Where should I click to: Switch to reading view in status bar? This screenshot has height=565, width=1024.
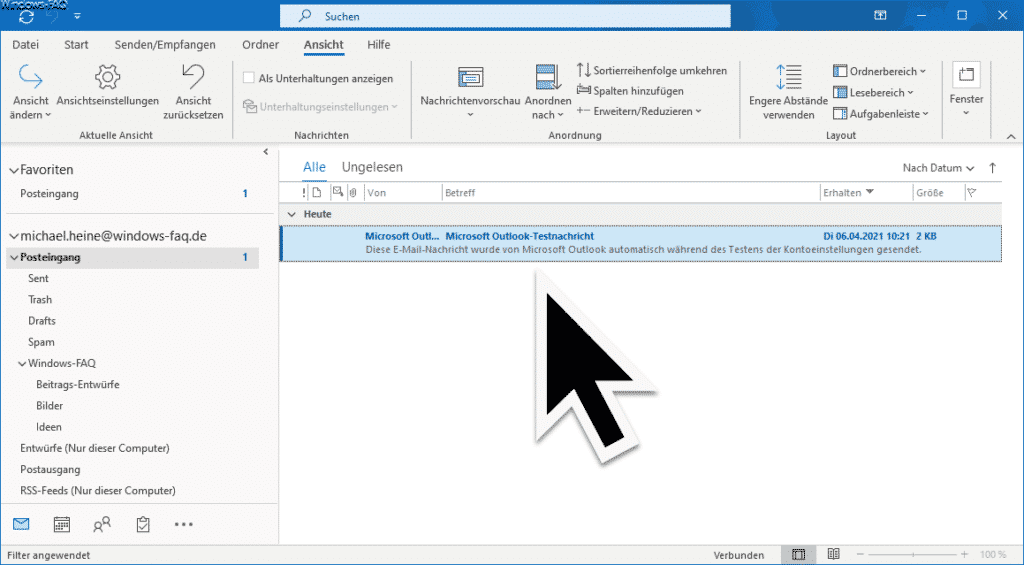coord(833,555)
